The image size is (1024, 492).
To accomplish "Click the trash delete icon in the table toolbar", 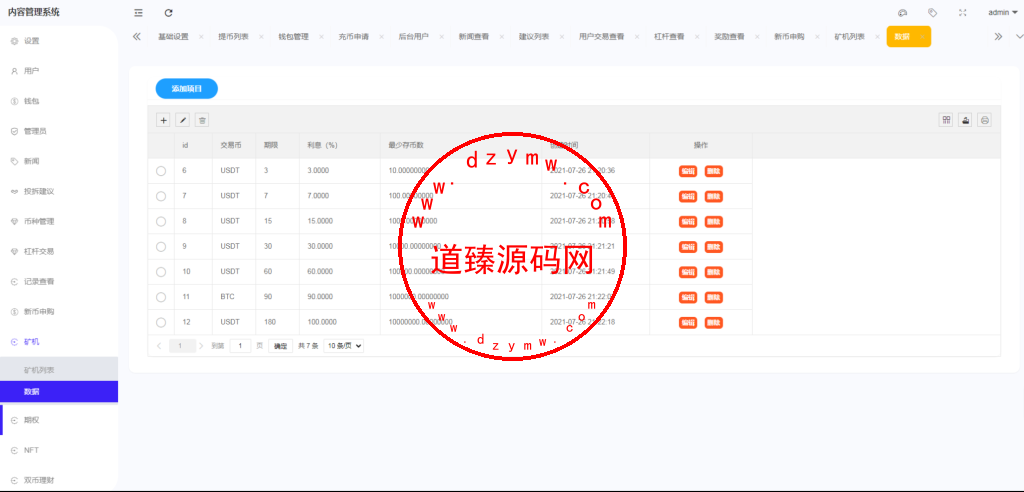I will coord(202,120).
